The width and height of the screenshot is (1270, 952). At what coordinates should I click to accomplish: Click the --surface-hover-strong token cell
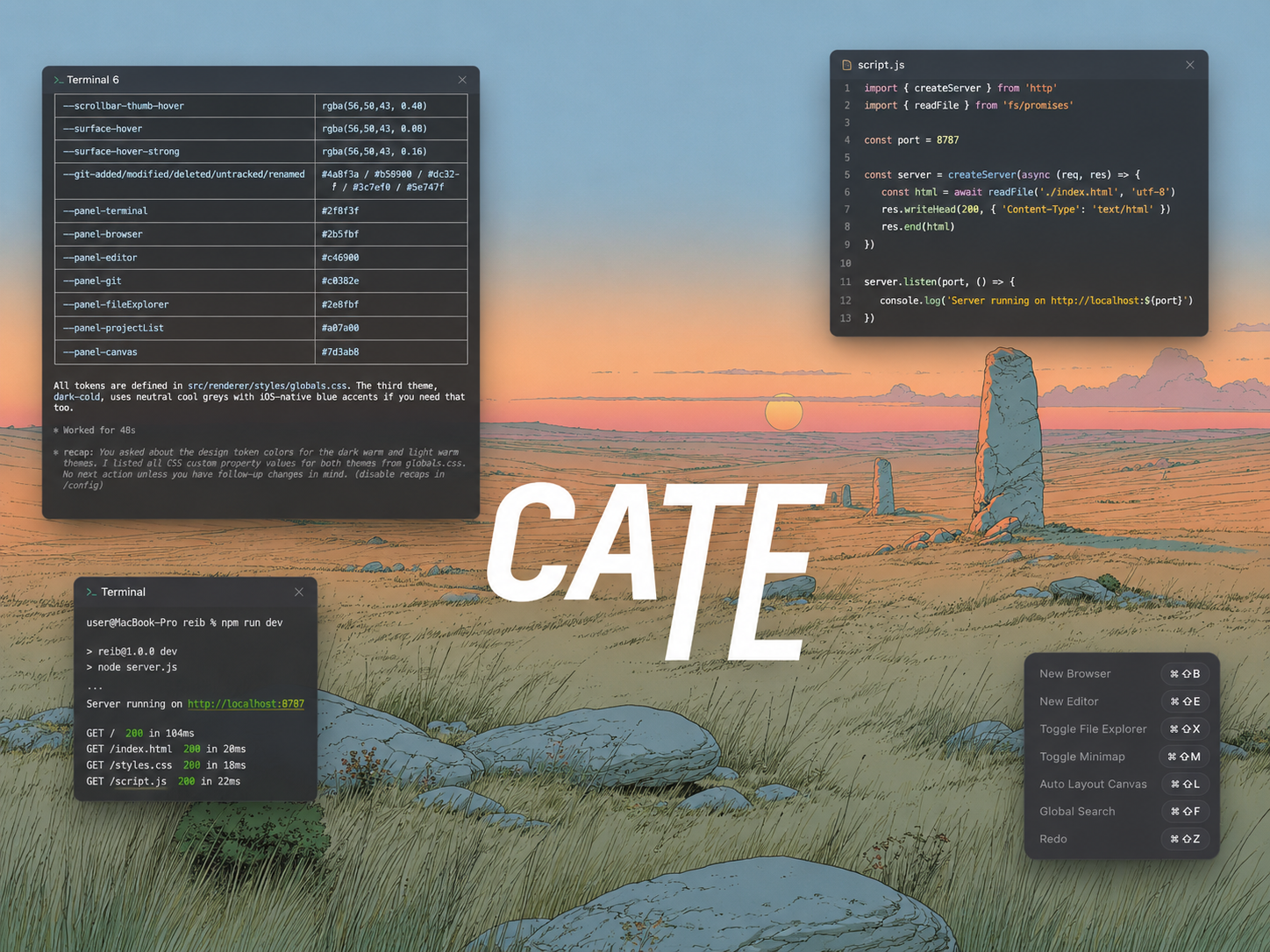184,152
